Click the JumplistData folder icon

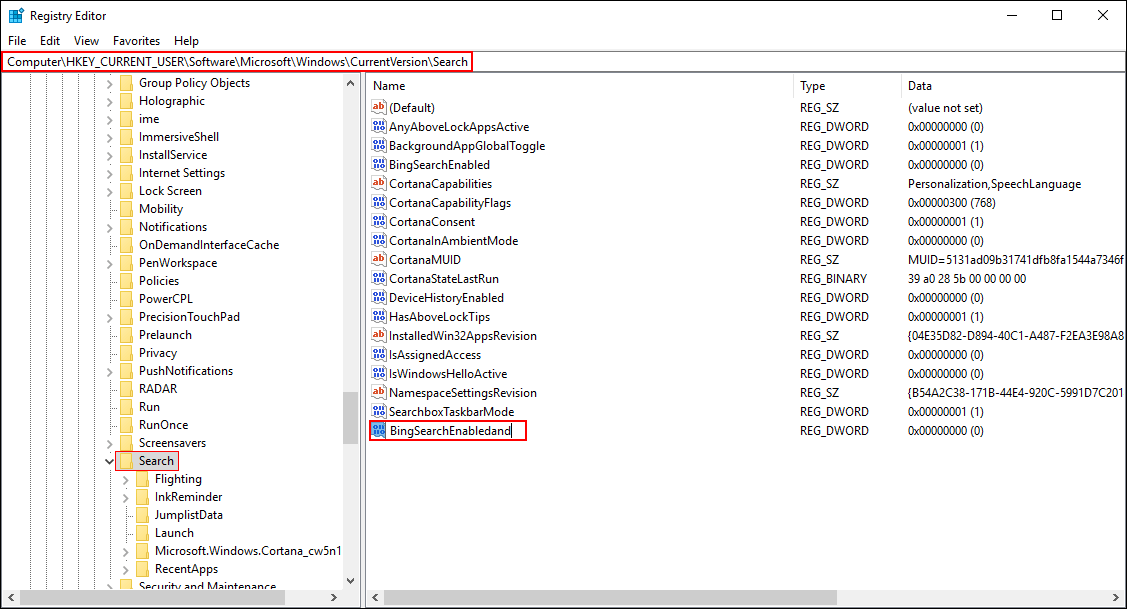point(142,515)
